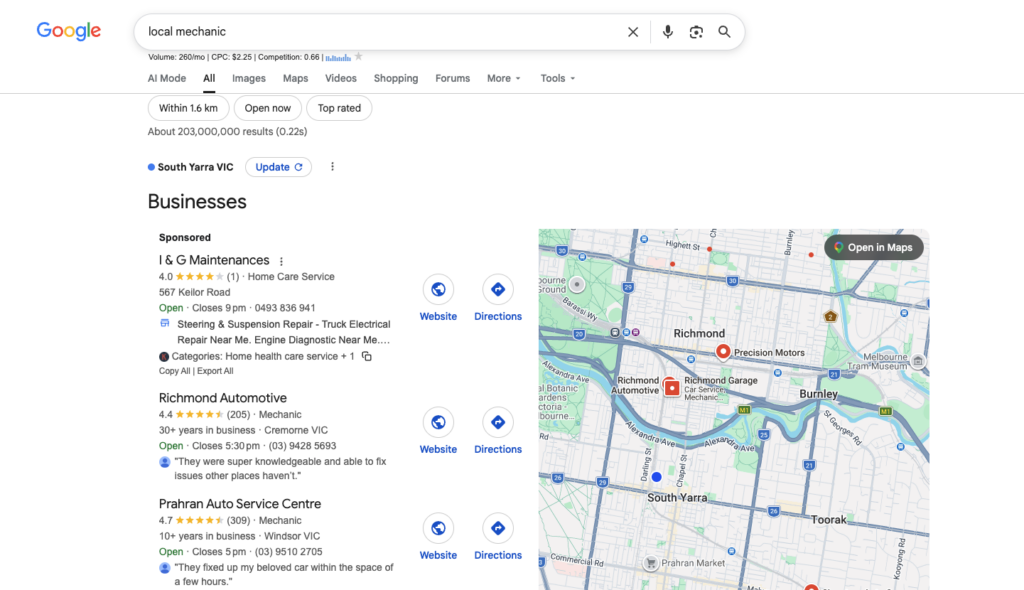Start voice search with microphone icon
Viewport: 1024px width, 590px height.
(x=667, y=32)
